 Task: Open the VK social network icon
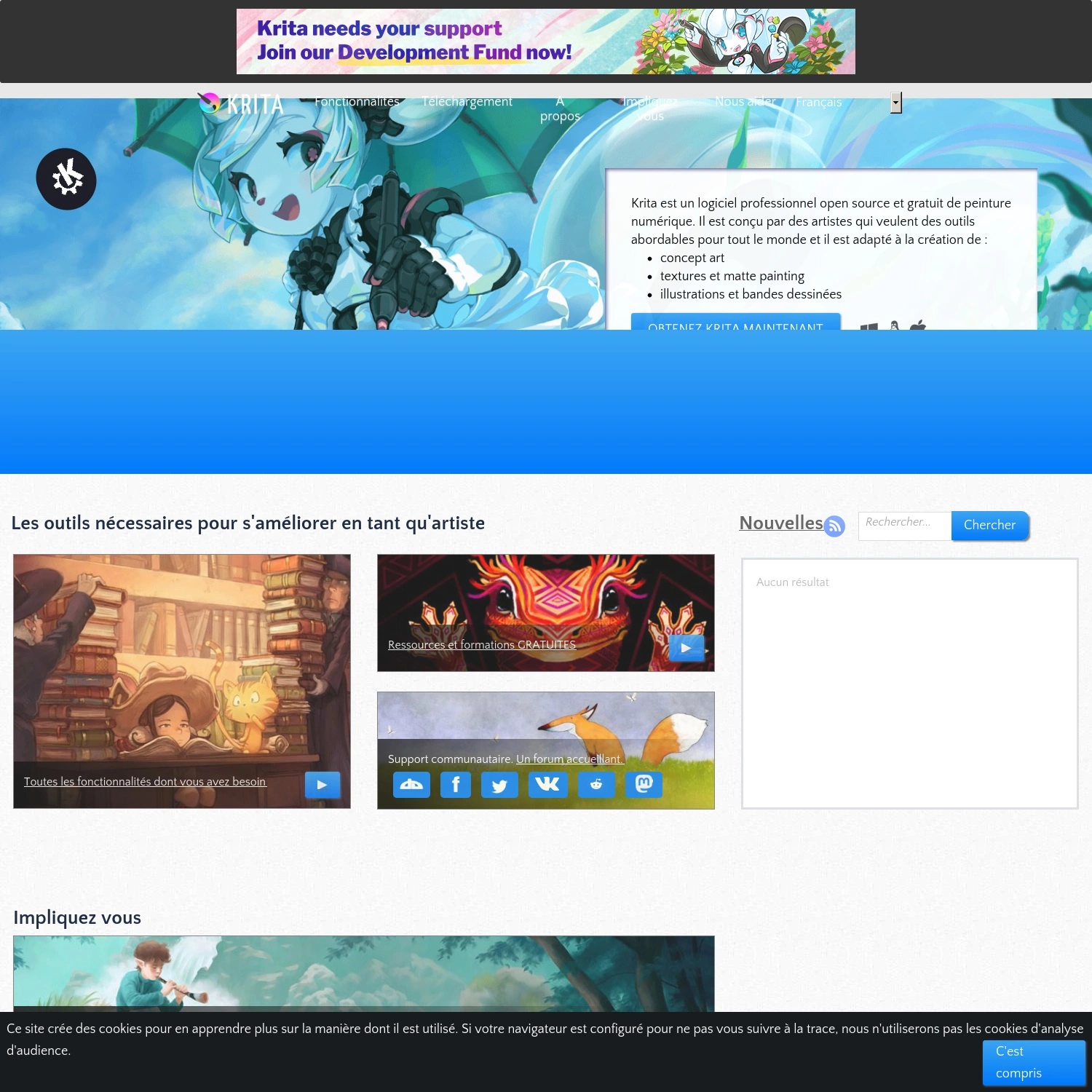[x=547, y=785]
